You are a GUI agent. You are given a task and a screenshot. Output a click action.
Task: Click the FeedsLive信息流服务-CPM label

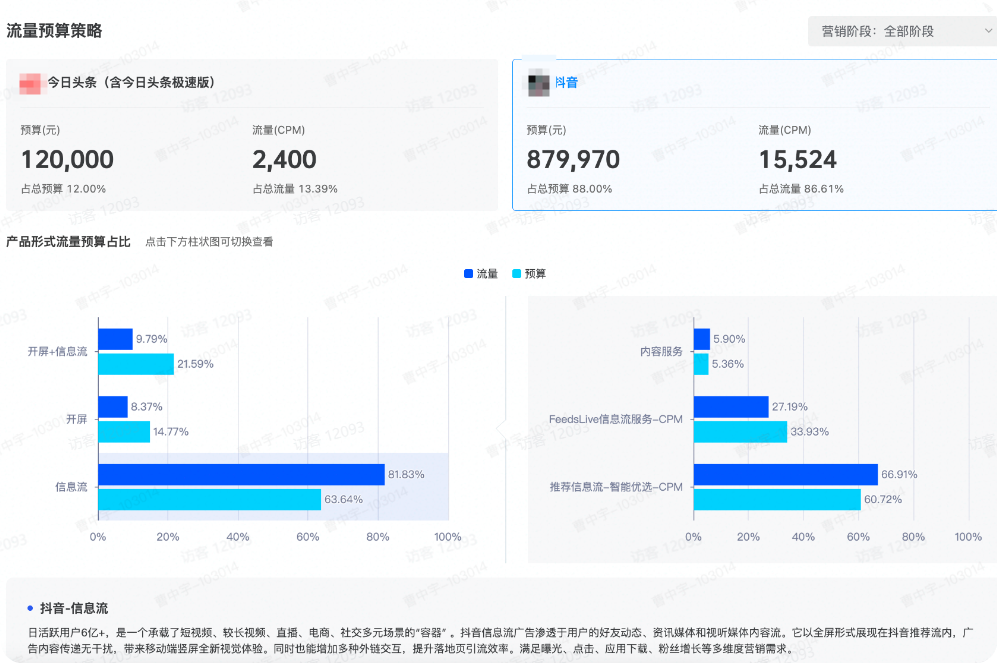click(615, 420)
